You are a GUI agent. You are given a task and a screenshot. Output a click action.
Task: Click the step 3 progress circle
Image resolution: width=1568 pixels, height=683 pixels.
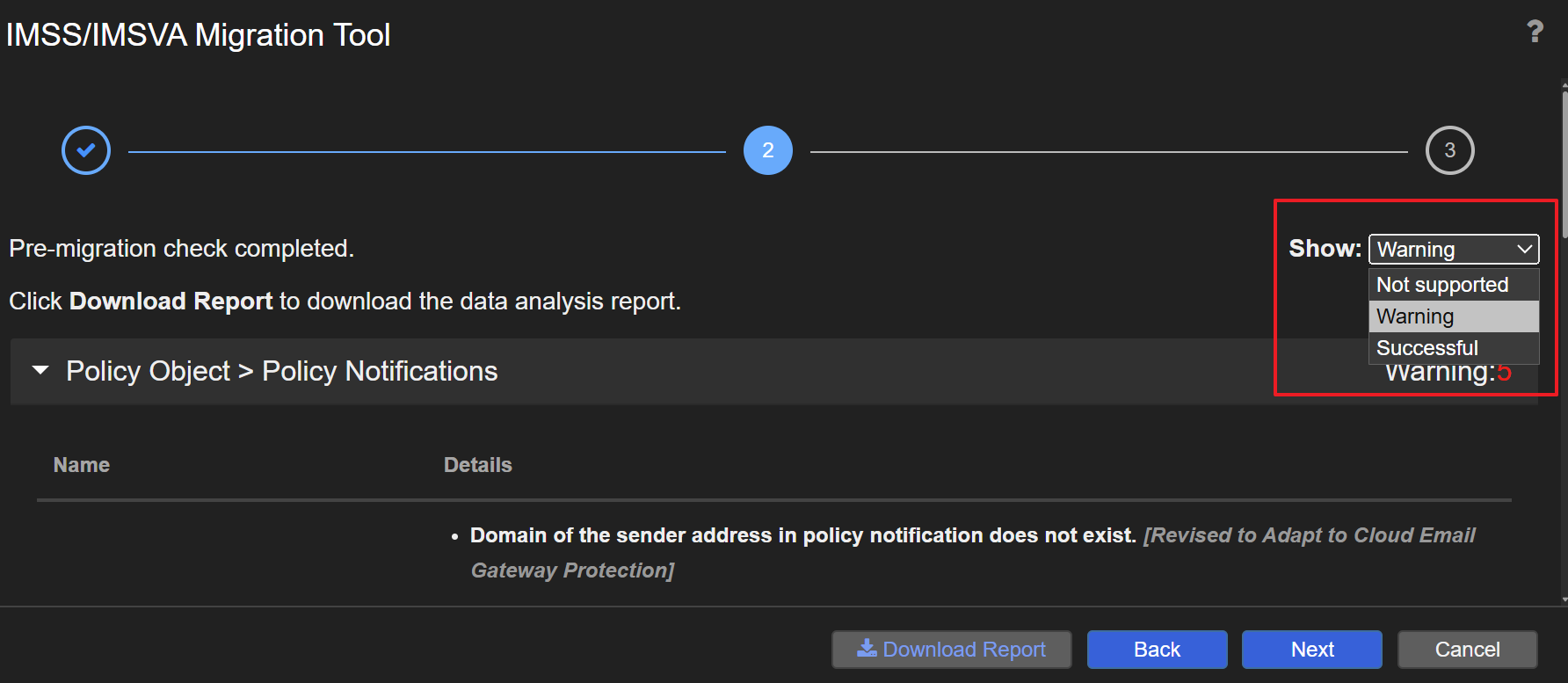tap(1449, 150)
